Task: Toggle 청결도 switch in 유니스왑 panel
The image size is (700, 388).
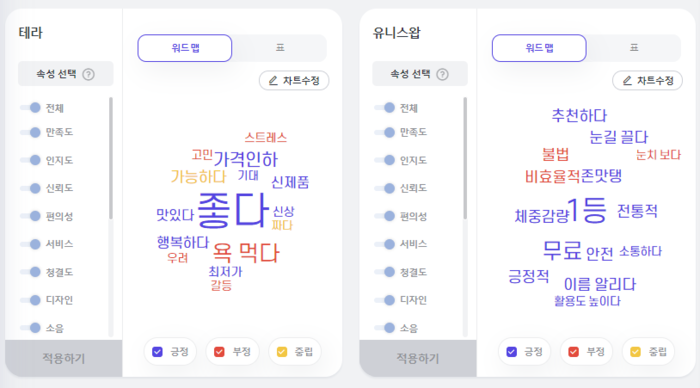Action: [385, 272]
